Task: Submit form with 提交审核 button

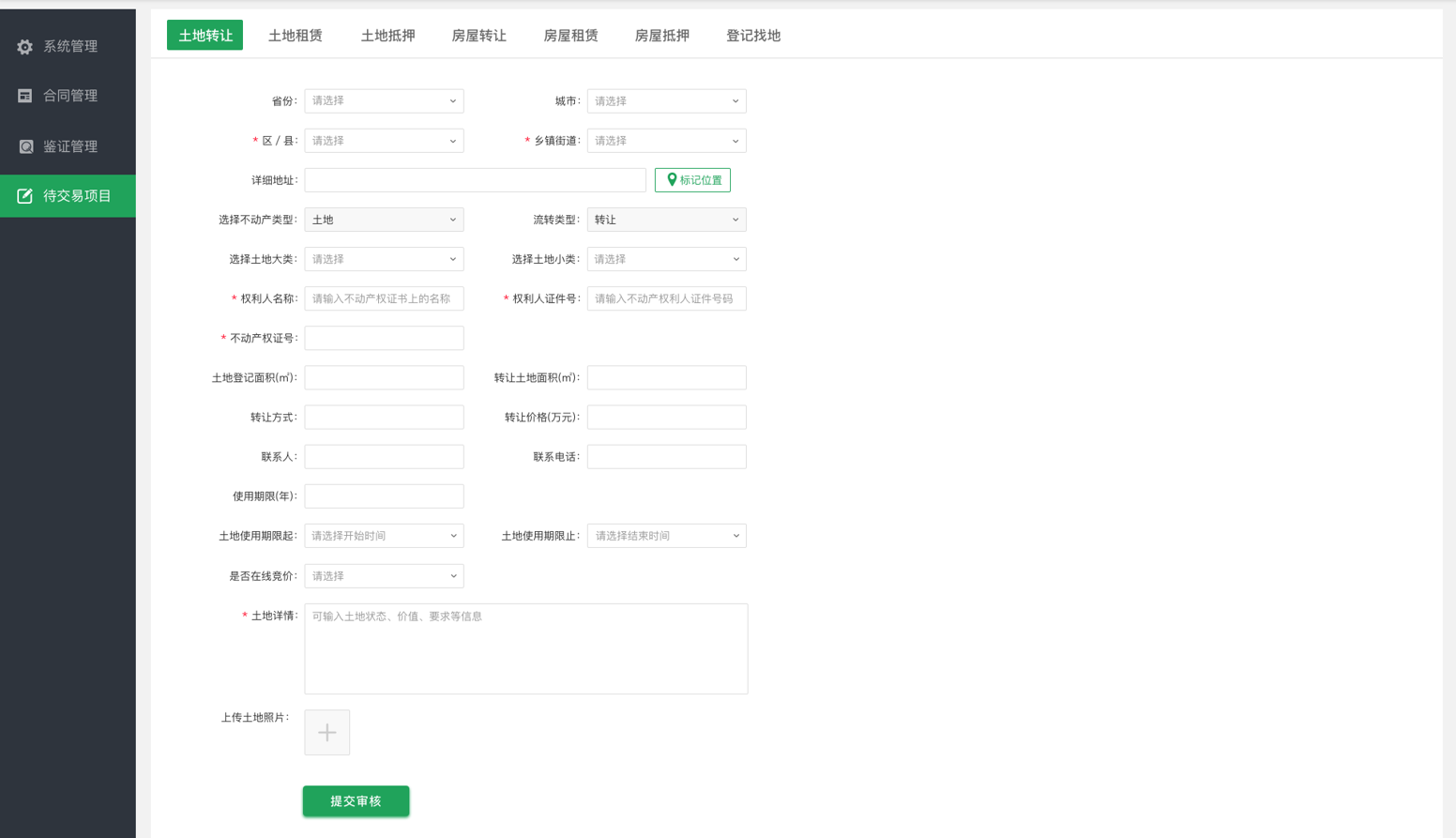Action: pos(356,801)
